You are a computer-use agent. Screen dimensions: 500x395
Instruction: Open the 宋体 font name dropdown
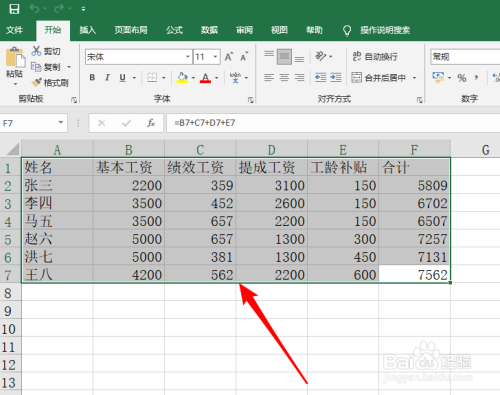[x=188, y=57]
